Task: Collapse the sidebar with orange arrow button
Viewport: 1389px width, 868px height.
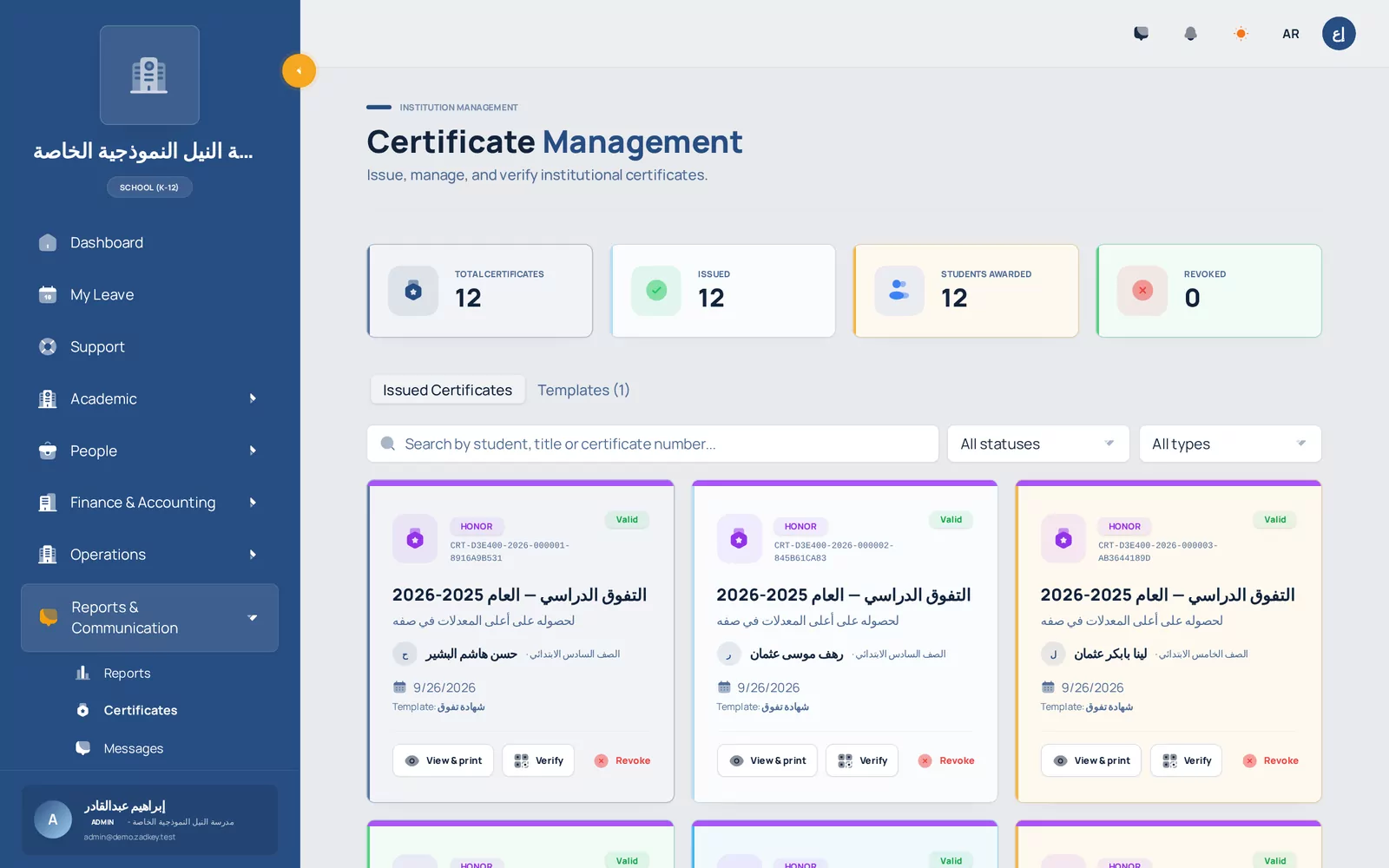Action: click(299, 71)
